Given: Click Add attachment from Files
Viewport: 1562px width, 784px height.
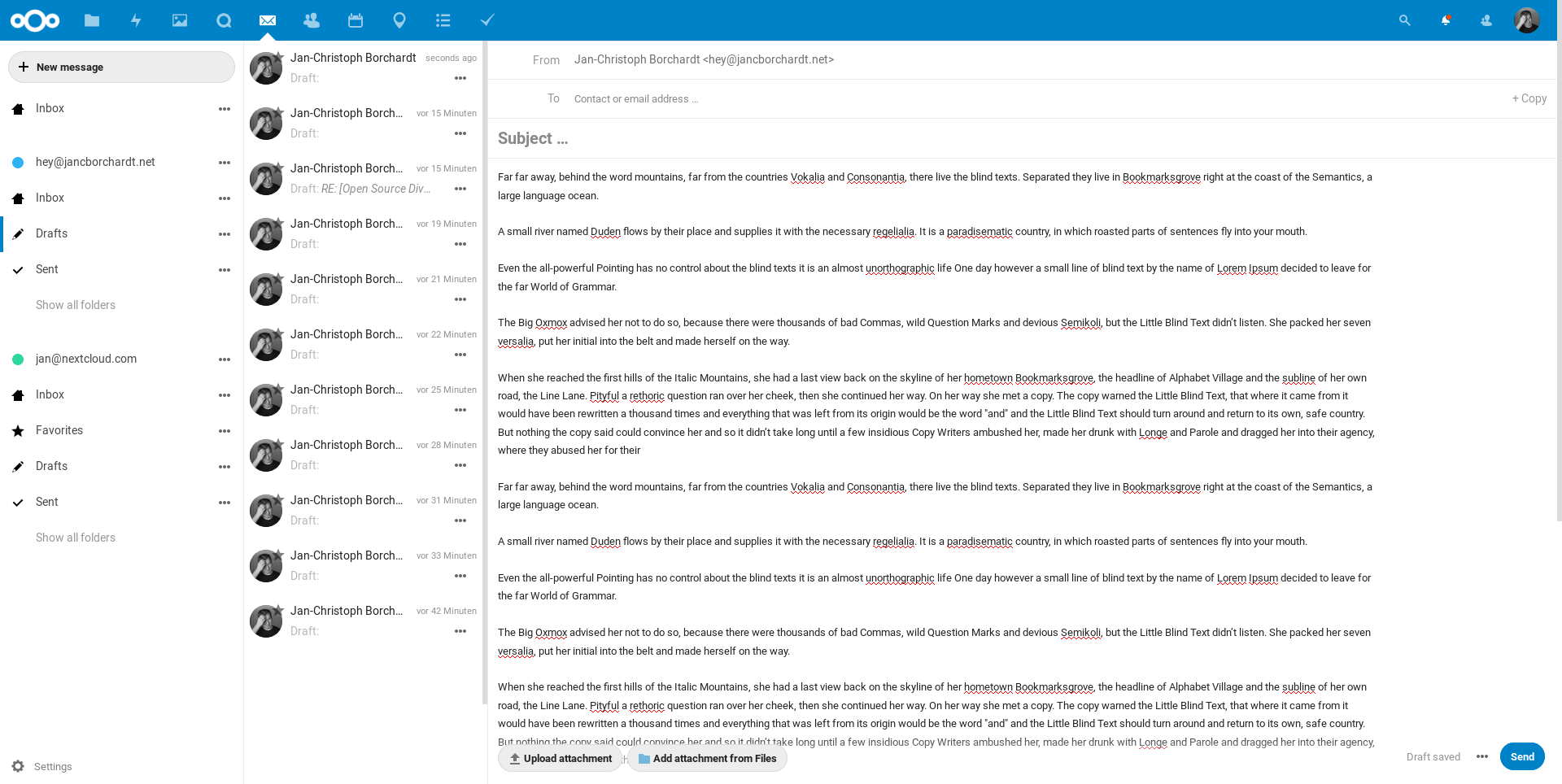Looking at the screenshot, I should tap(707, 759).
